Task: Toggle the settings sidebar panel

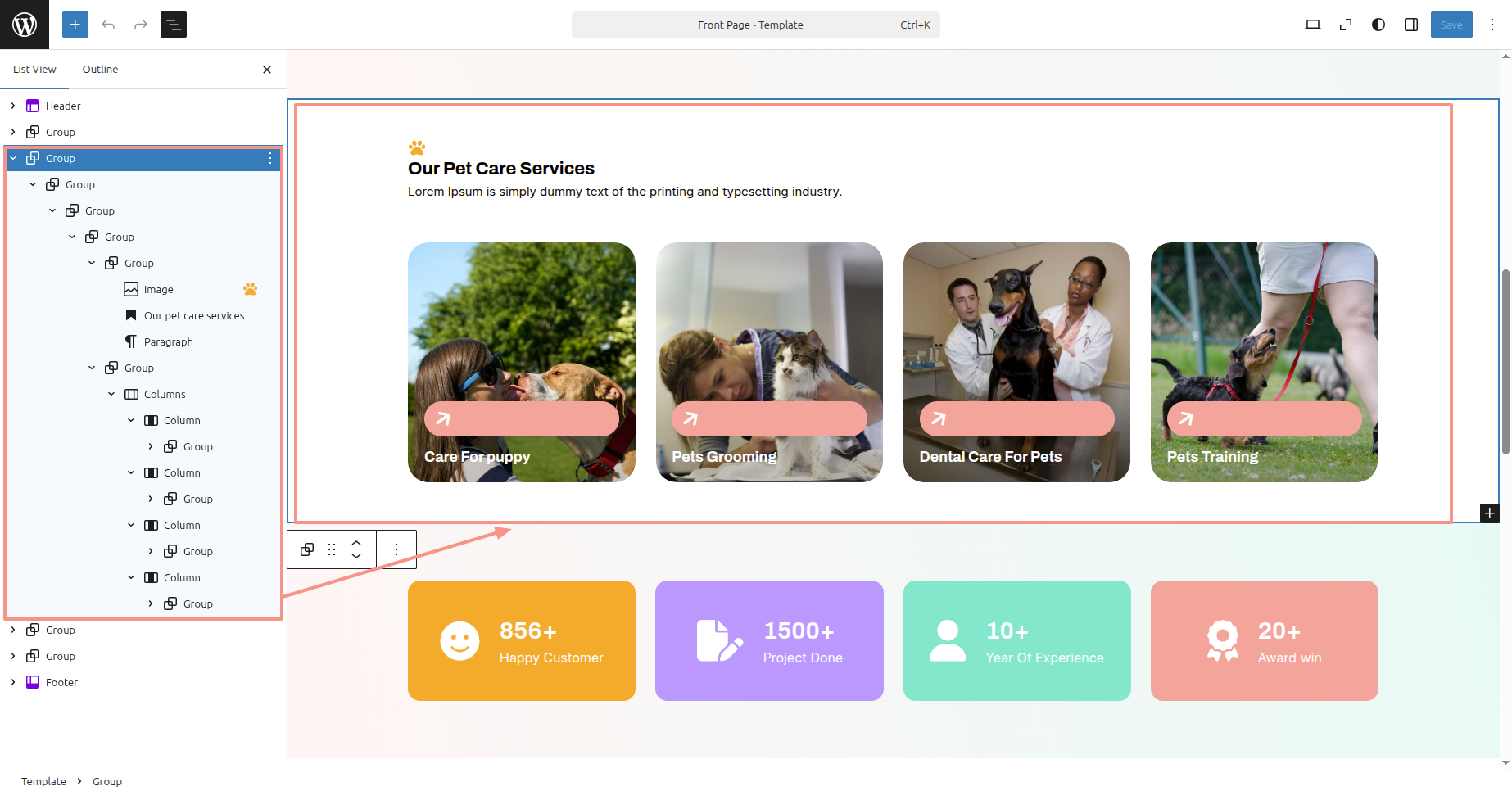Action: pyautogui.click(x=1411, y=25)
